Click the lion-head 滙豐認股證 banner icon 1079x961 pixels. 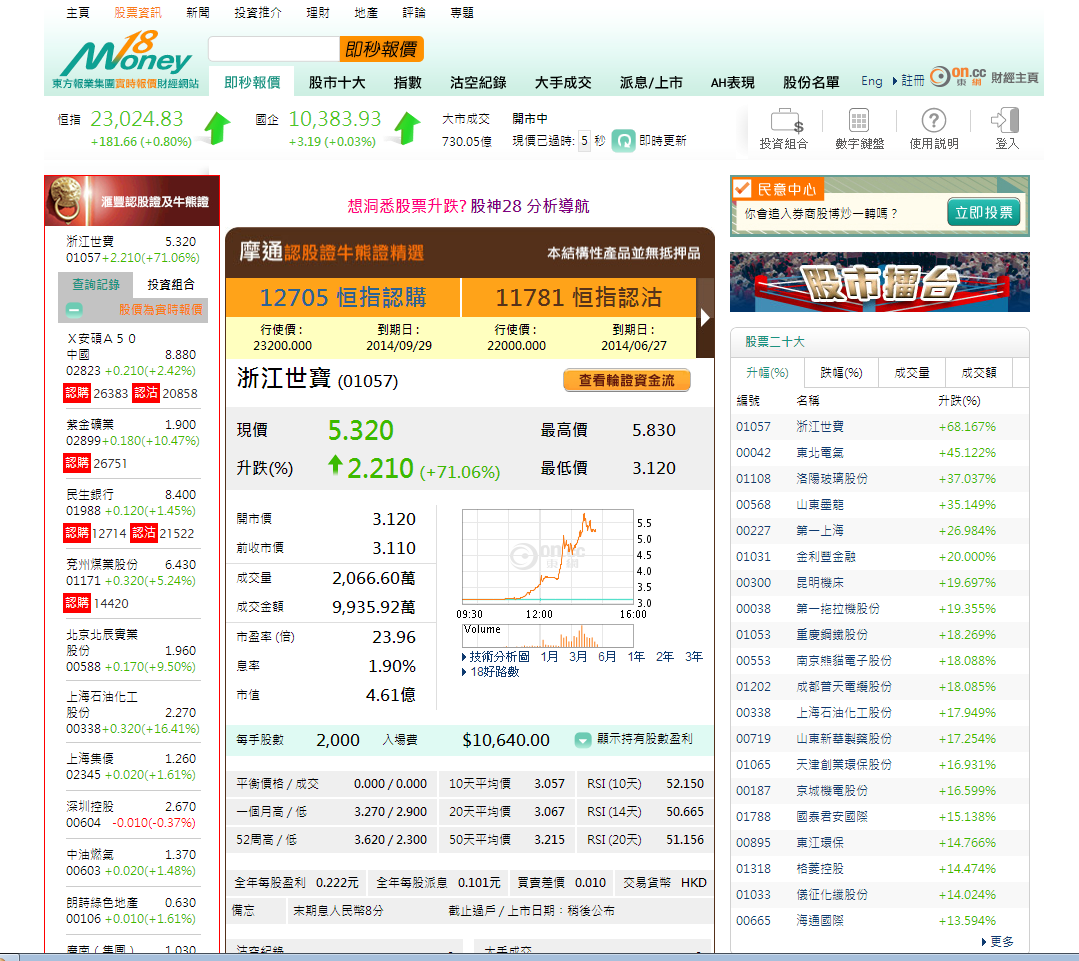point(69,200)
